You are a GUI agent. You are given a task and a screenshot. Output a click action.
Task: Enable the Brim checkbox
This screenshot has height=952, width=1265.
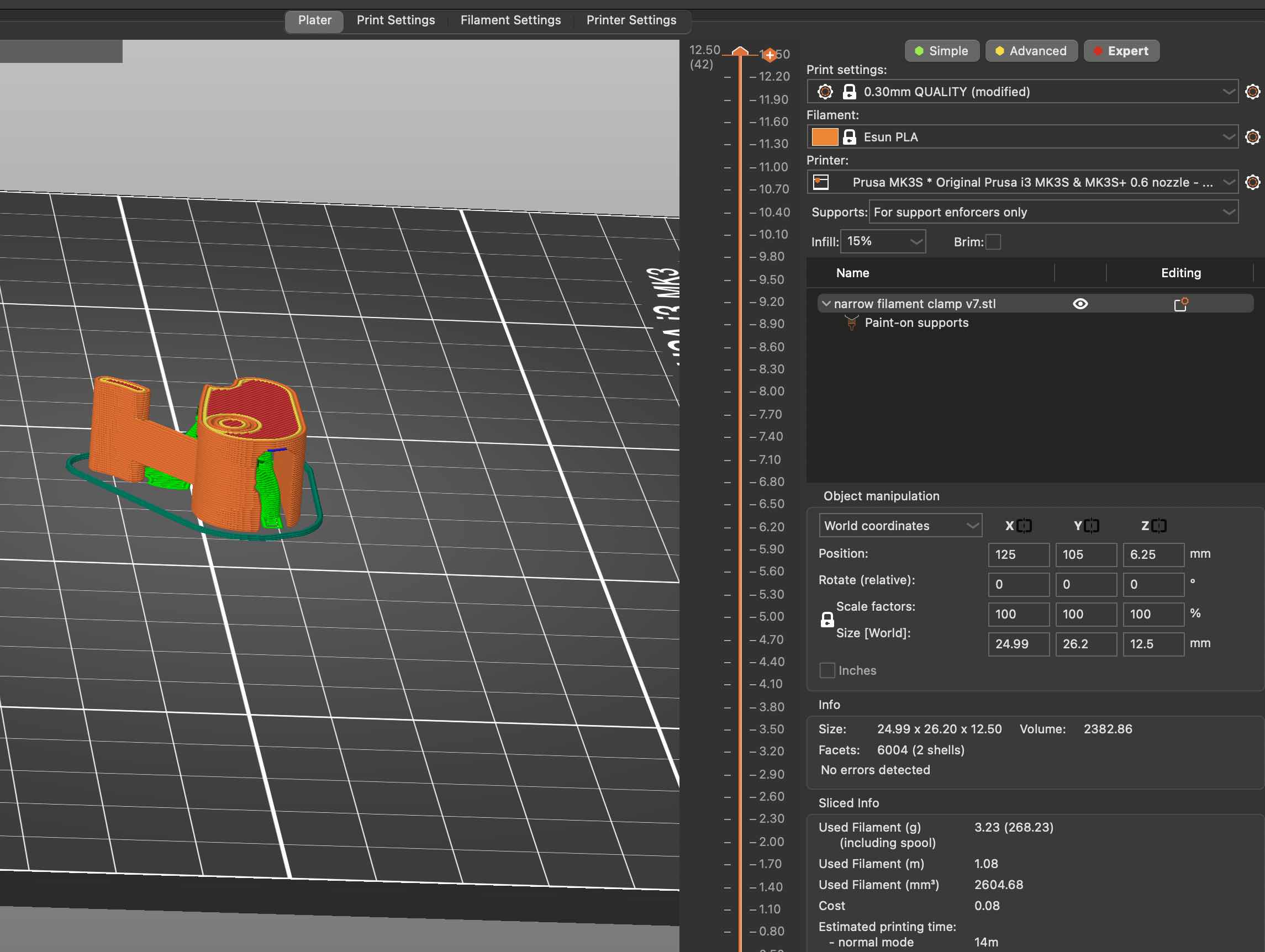point(993,242)
